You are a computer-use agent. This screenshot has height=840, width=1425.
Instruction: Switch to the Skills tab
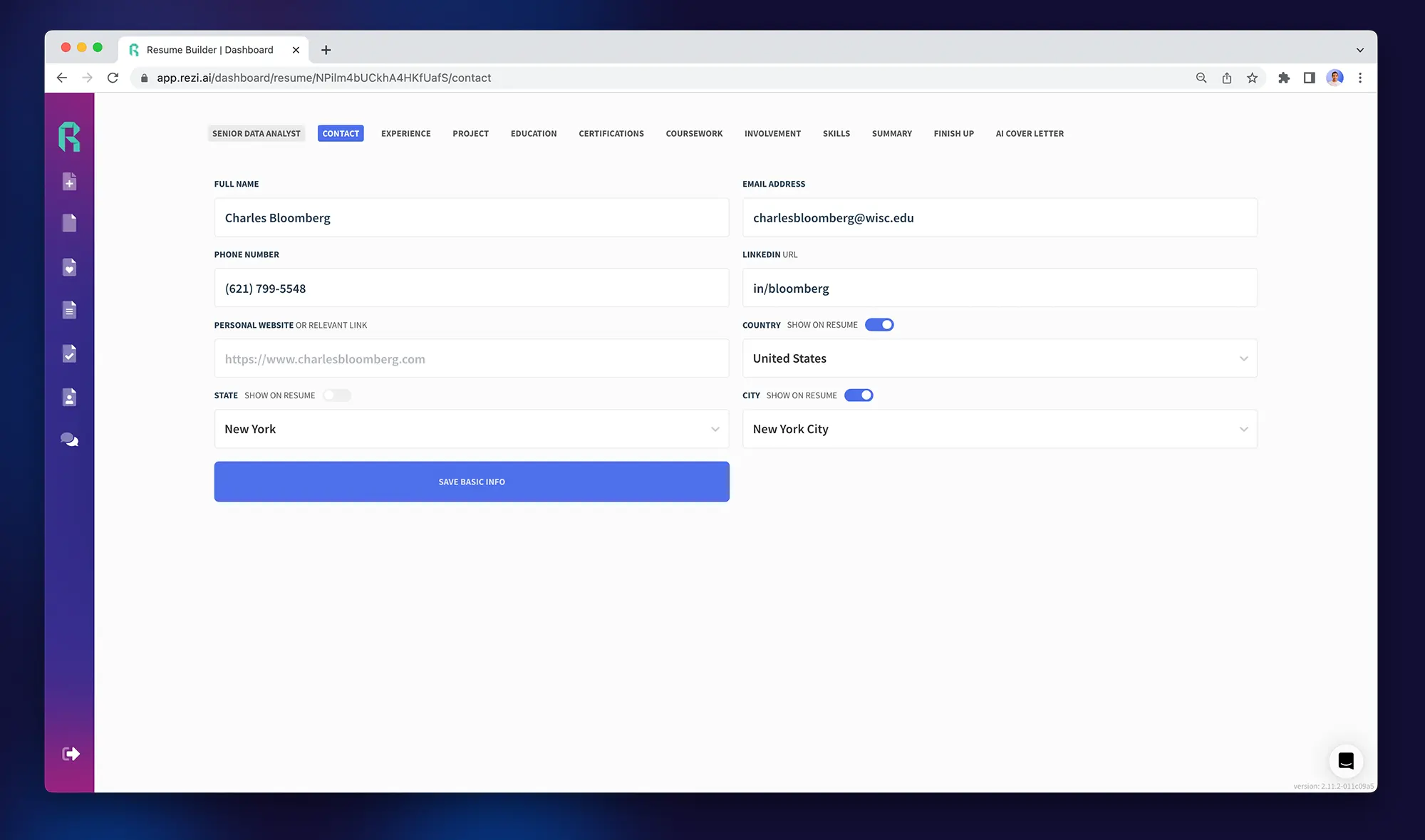pos(836,133)
